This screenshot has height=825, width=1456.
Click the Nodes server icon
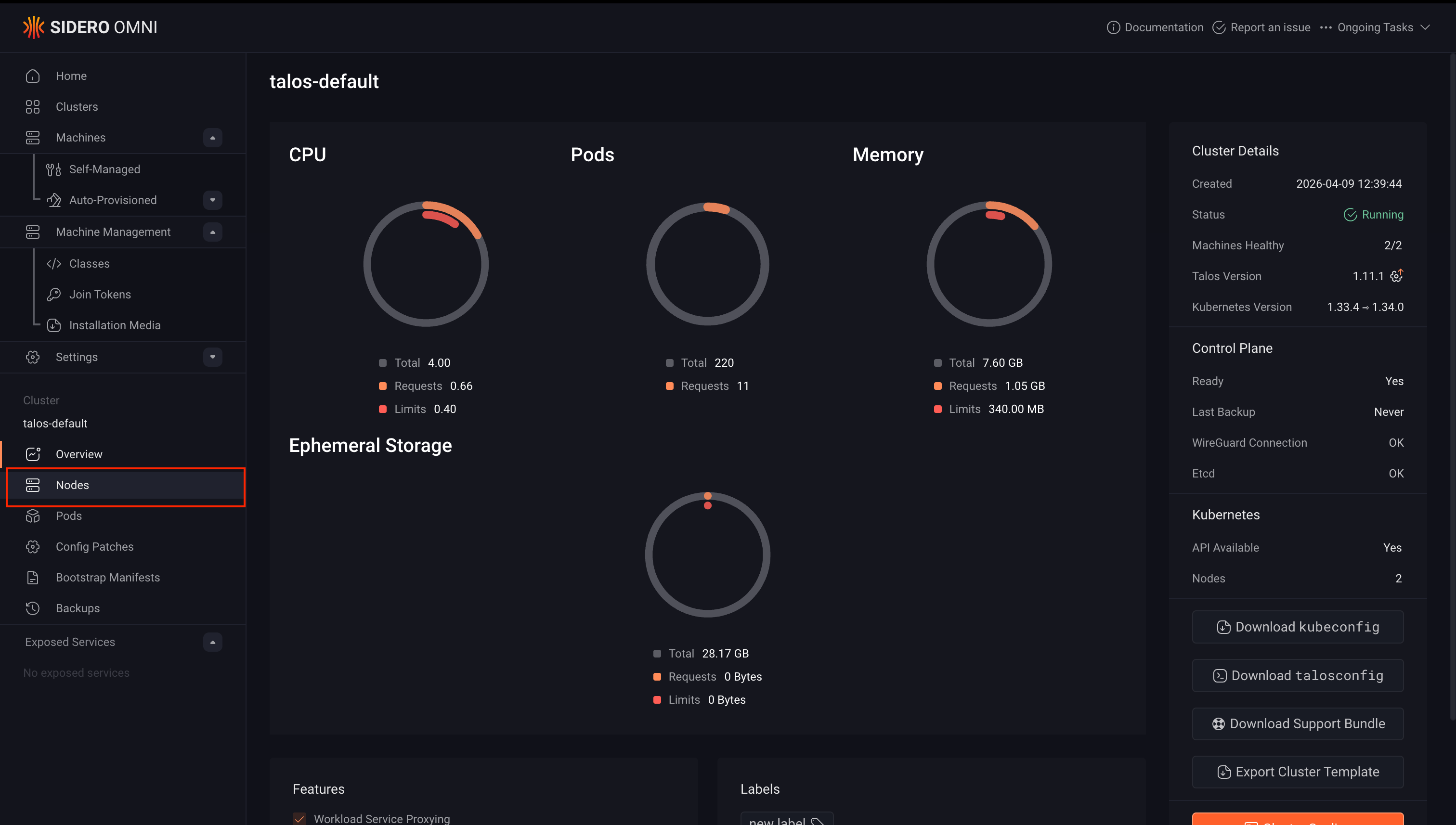tap(32, 485)
